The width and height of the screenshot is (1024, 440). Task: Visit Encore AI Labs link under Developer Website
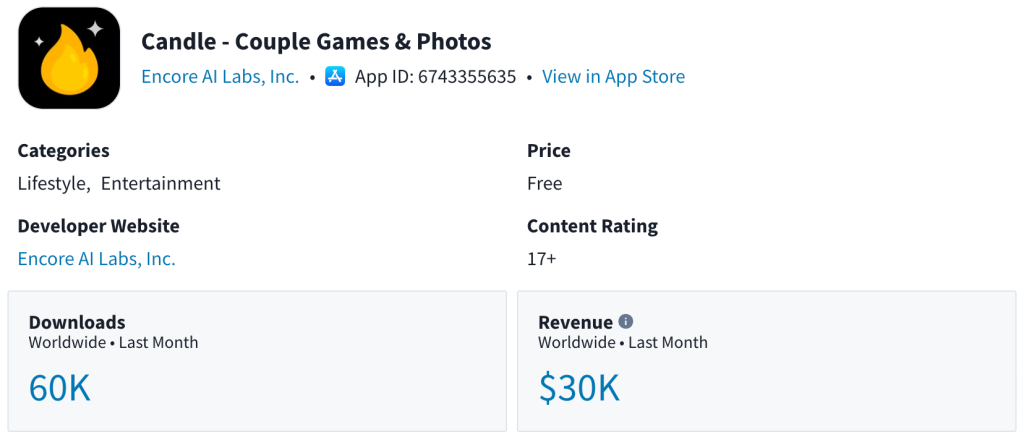[96, 259]
